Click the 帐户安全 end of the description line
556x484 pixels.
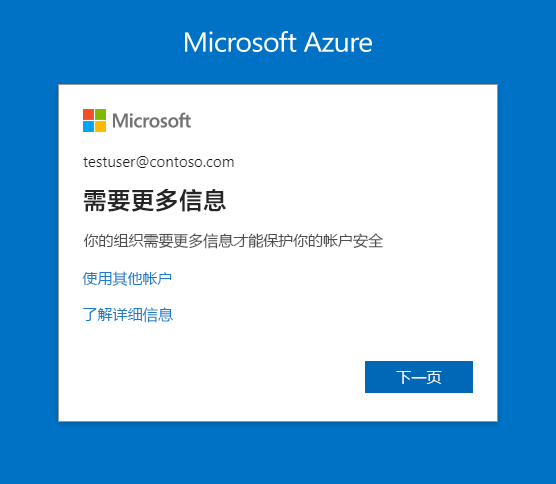tap(353, 241)
